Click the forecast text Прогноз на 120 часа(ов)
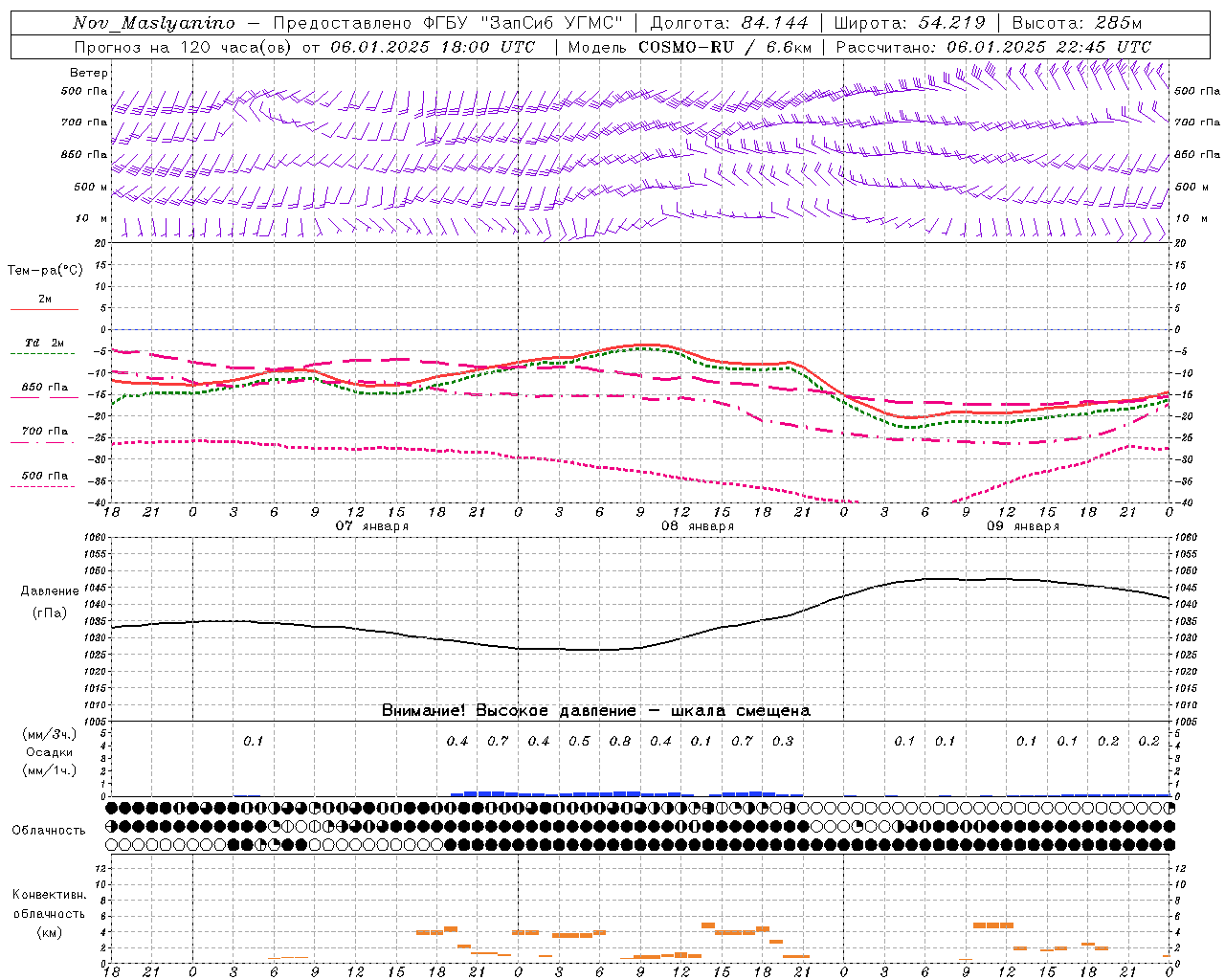This screenshot has width=1225, height=980. [185, 47]
